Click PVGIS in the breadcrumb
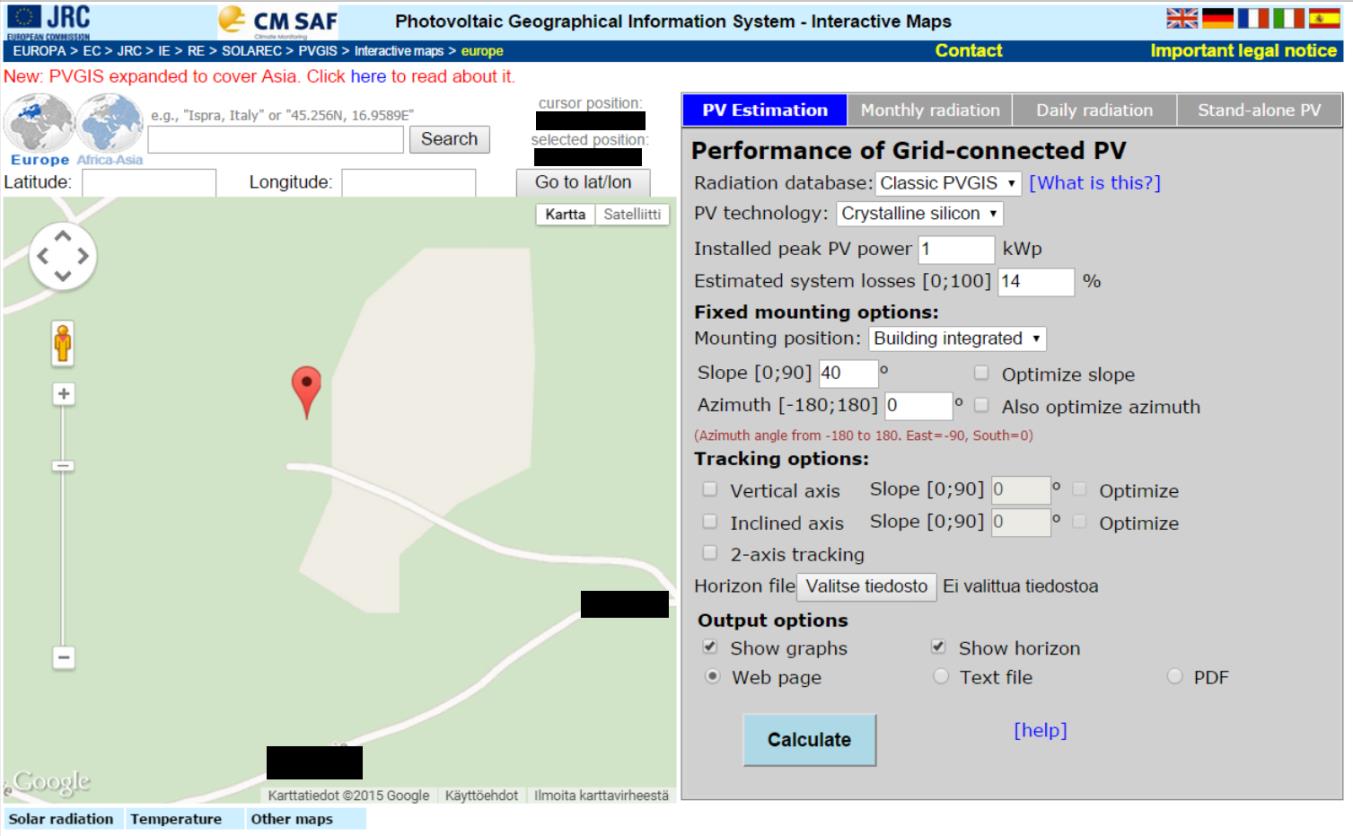 pyautogui.click(x=317, y=51)
